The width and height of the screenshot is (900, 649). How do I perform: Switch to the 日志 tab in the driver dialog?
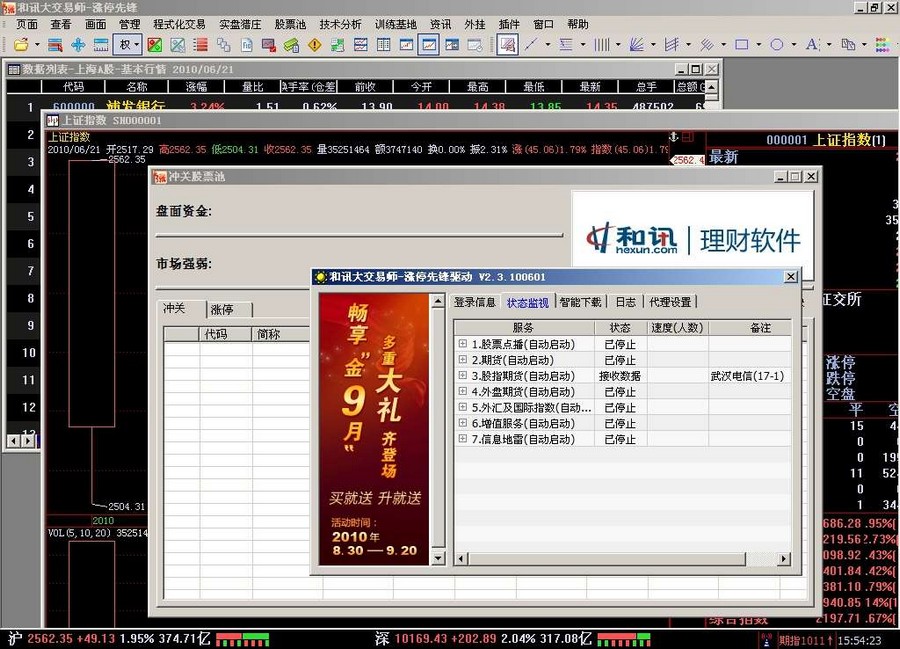pos(626,300)
